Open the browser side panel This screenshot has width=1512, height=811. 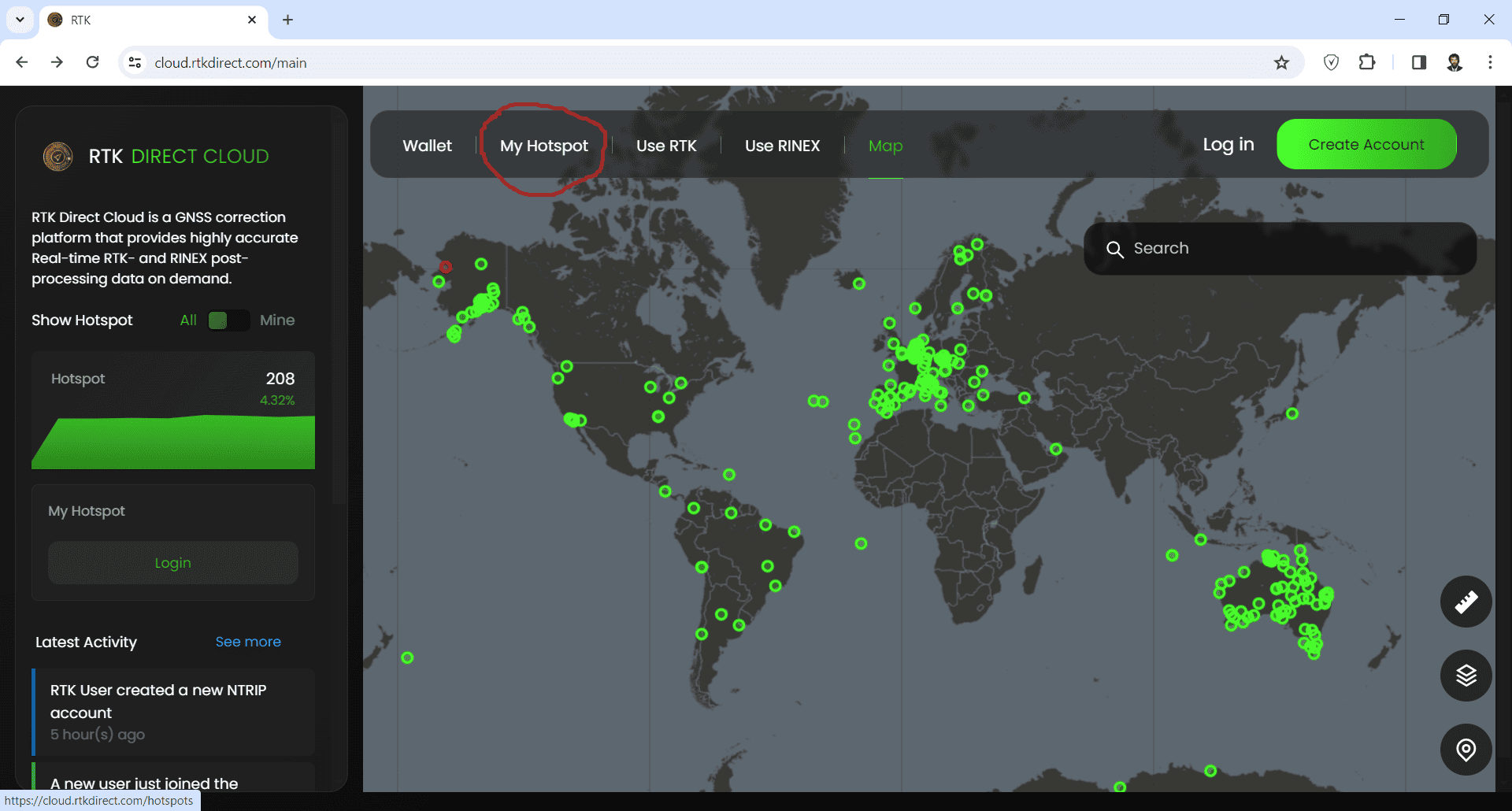tap(1418, 62)
